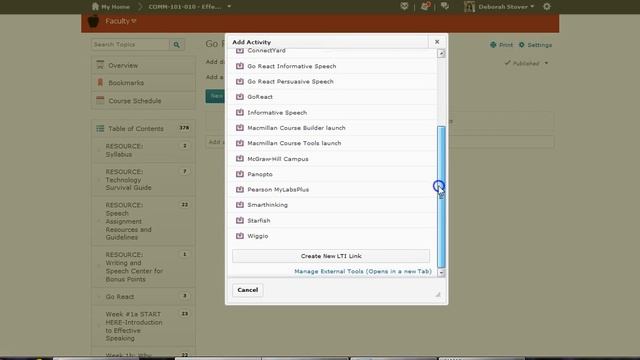Click the Course Schedule calendar icon
Viewport: 640px width, 360px height.
click(100, 100)
